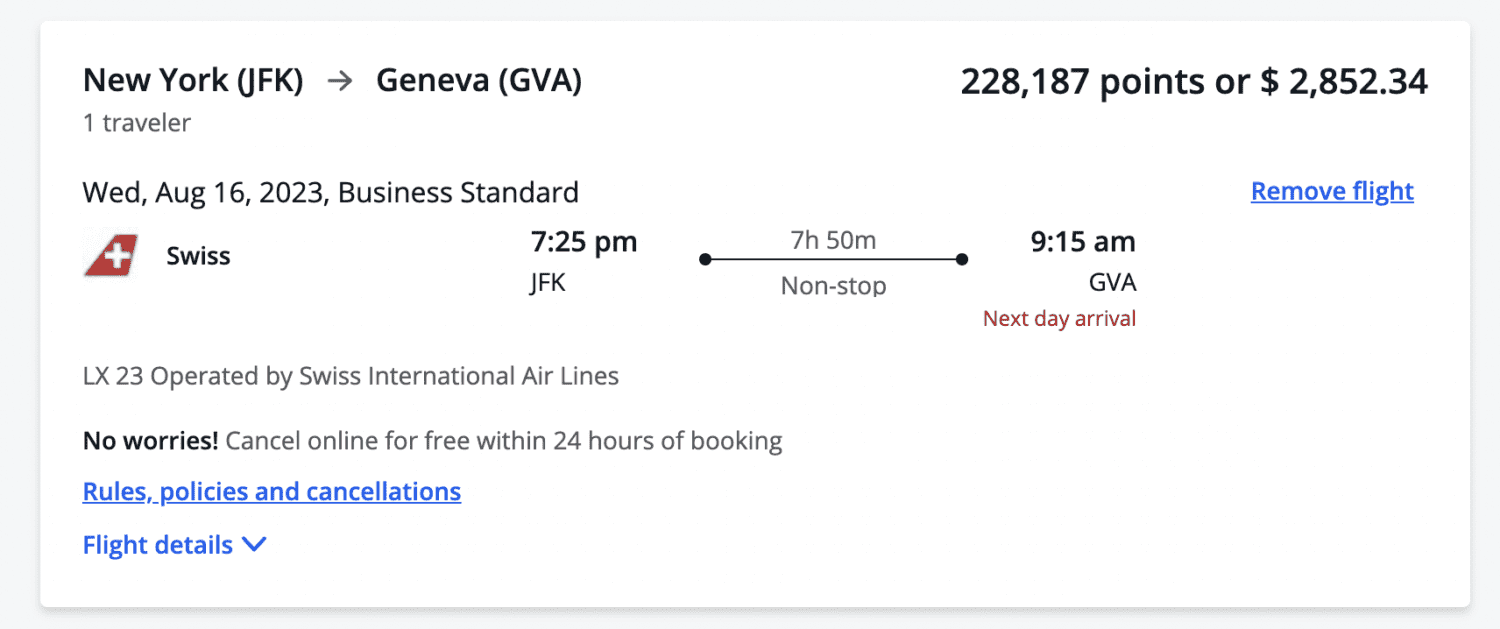Click the 1 traveler label
The height and width of the screenshot is (629, 1500).
pos(136,122)
